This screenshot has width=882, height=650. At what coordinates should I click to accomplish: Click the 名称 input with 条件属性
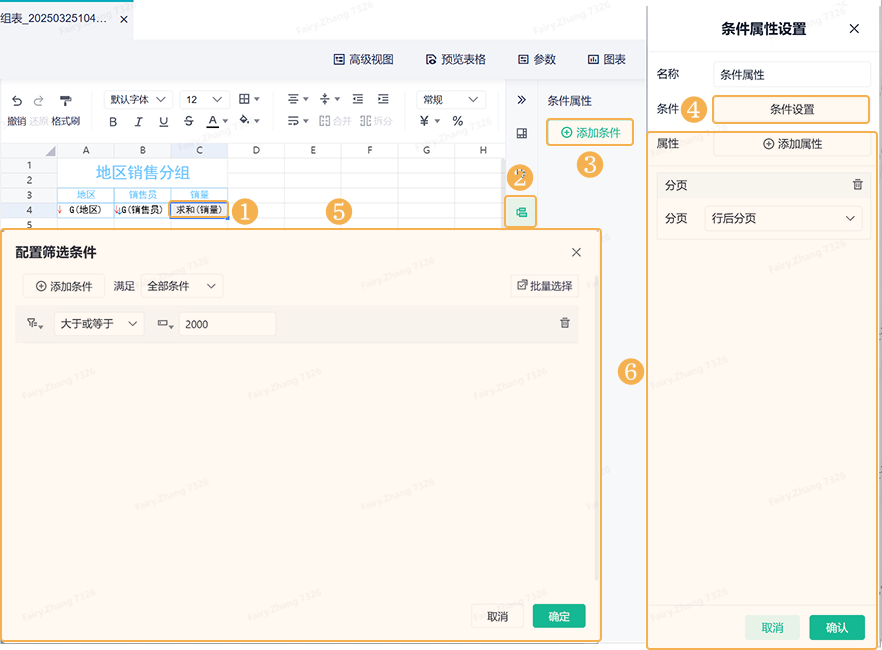(791, 75)
